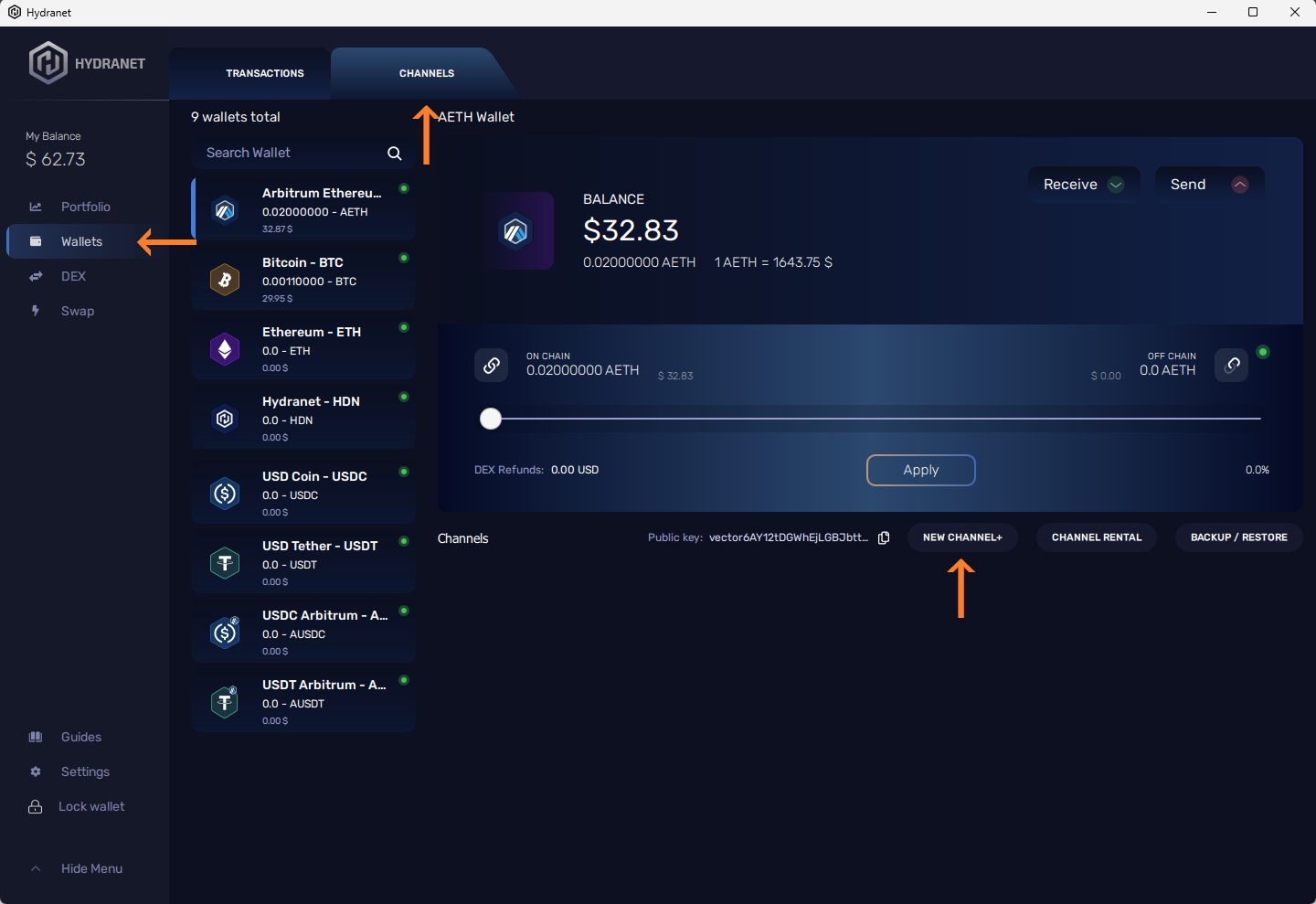Click the Receive button label
This screenshot has width=1316, height=904.
(x=1070, y=185)
